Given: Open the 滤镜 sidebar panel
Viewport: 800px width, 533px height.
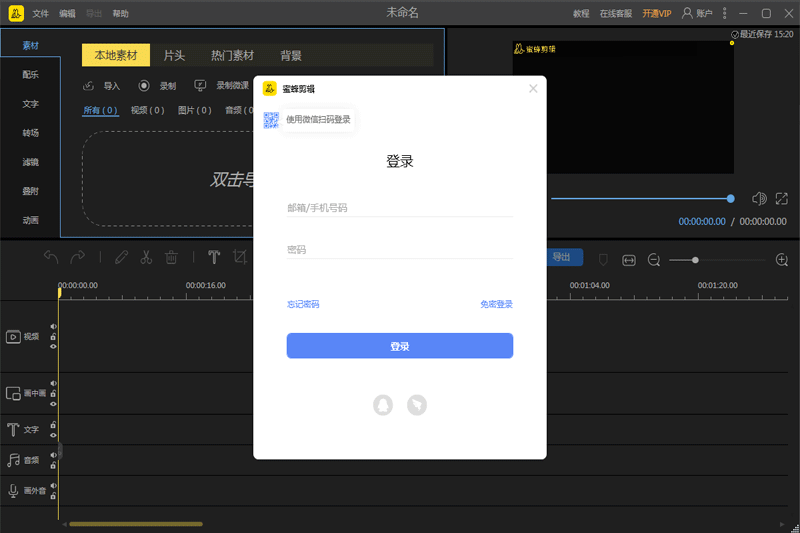Looking at the screenshot, I should coord(31,161).
